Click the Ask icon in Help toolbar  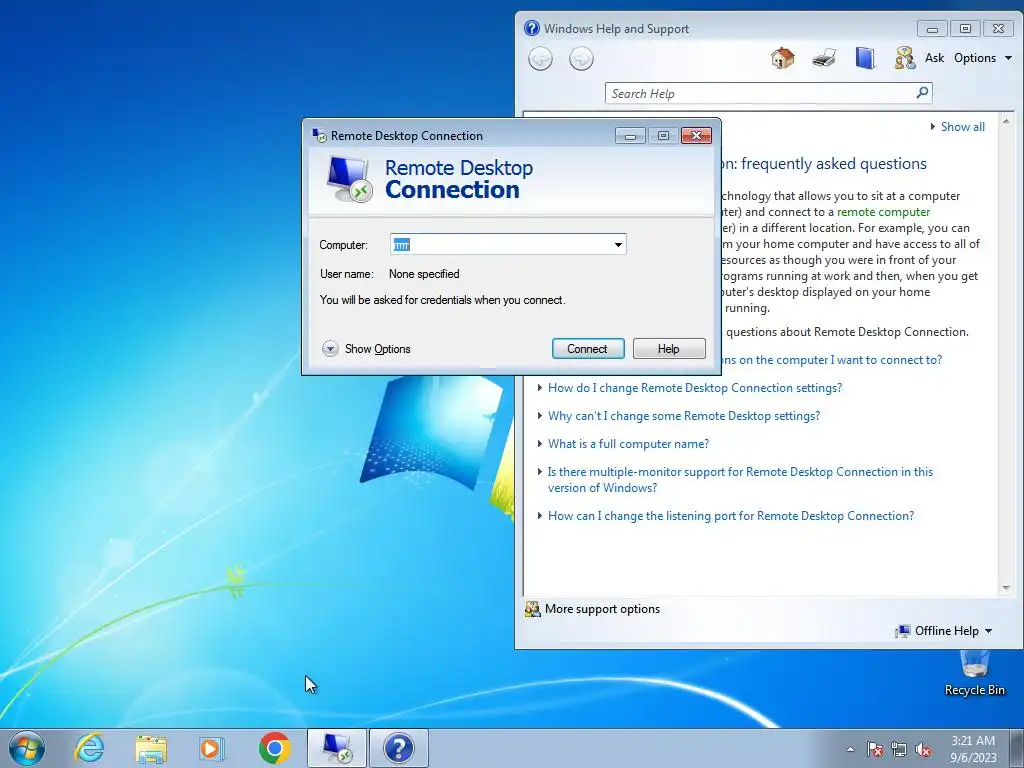point(904,58)
